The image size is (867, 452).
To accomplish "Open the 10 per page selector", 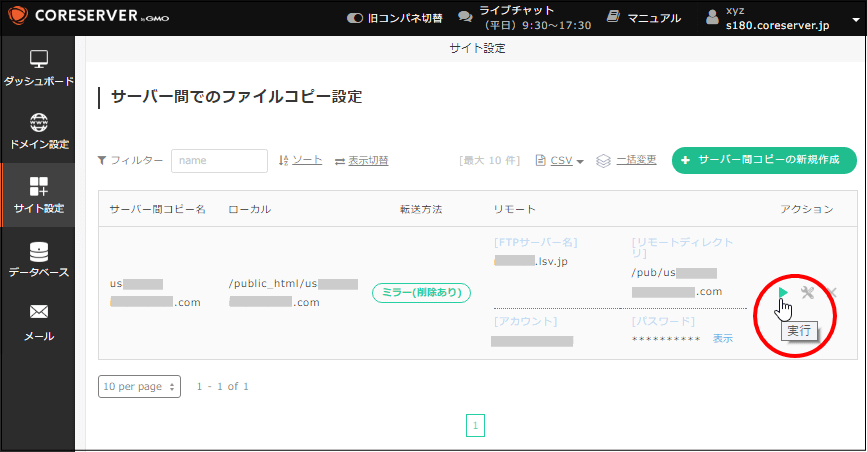I will [140, 386].
